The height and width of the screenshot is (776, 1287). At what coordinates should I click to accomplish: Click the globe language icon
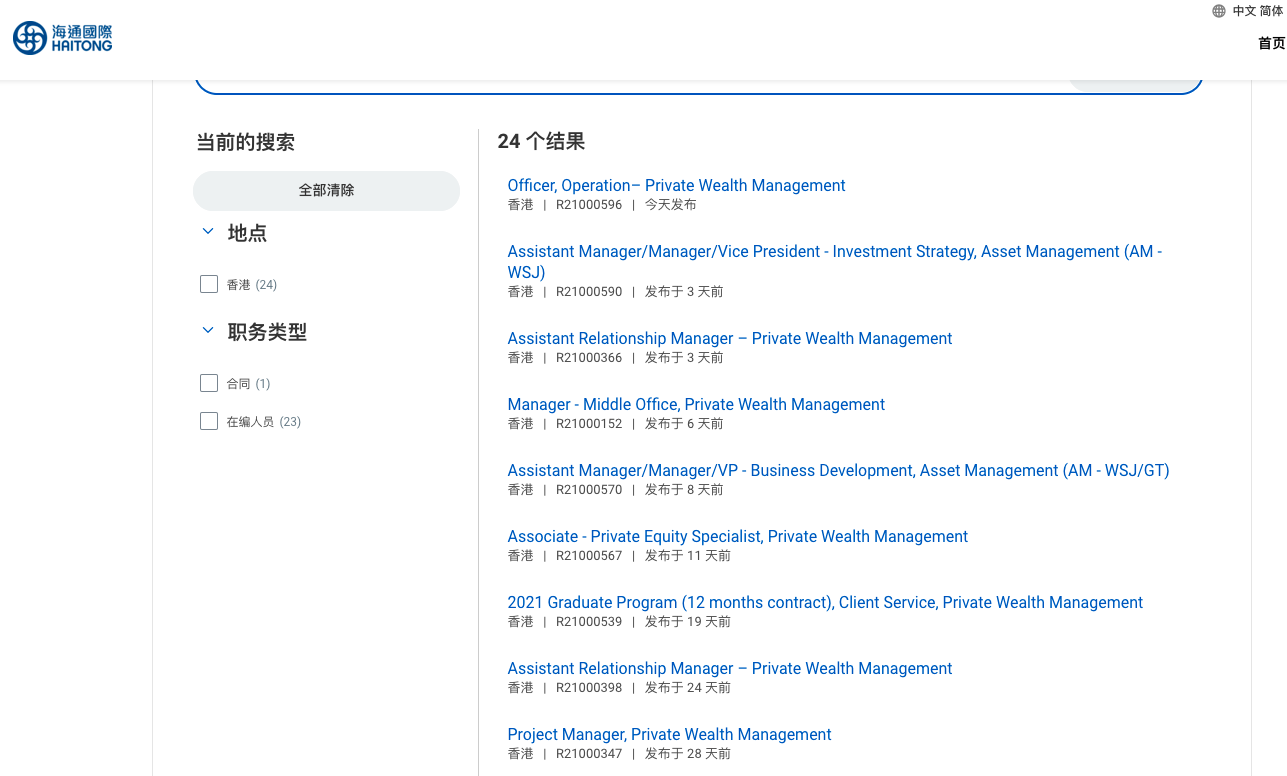point(1218,11)
